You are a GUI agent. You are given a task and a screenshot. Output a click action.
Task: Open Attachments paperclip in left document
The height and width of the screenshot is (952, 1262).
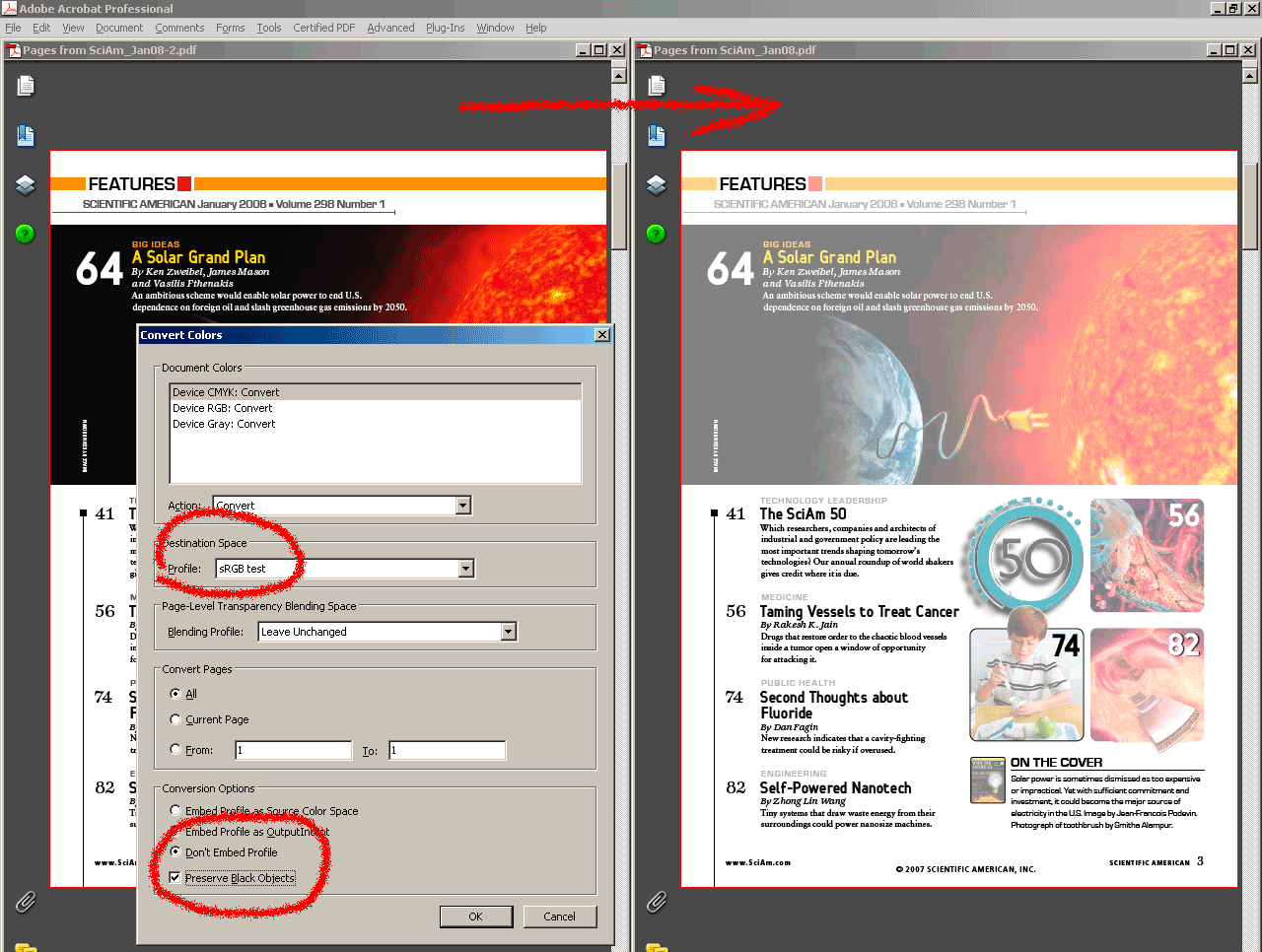(26, 901)
